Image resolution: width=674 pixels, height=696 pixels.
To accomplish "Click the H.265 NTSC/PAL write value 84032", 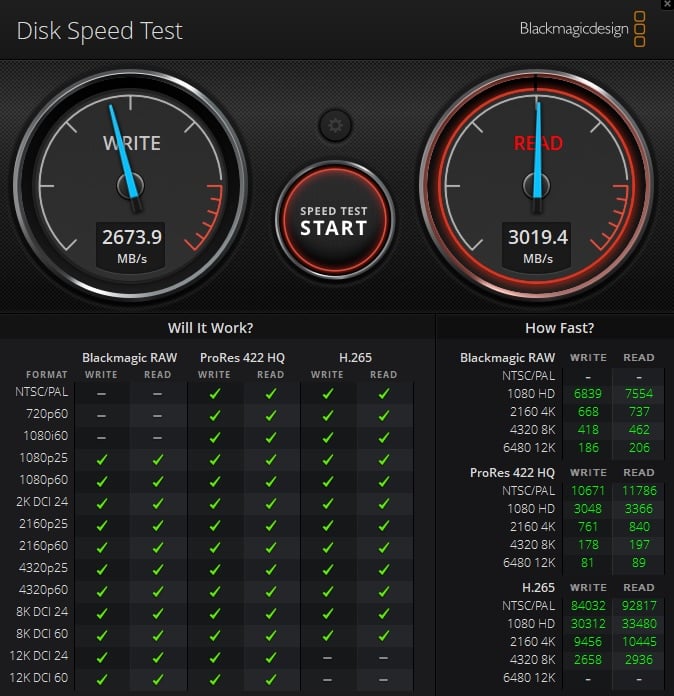I will click(588, 606).
